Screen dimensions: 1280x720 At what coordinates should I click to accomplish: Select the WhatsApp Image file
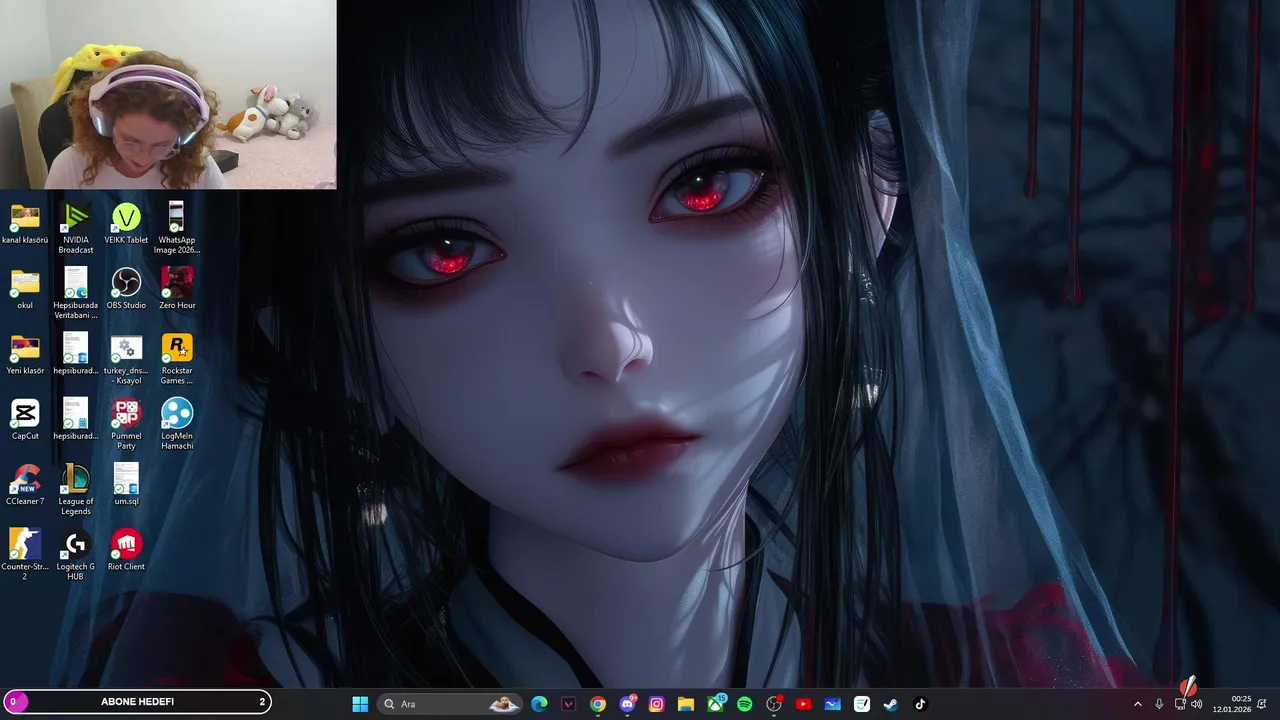pyautogui.click(x=177, y=228)
